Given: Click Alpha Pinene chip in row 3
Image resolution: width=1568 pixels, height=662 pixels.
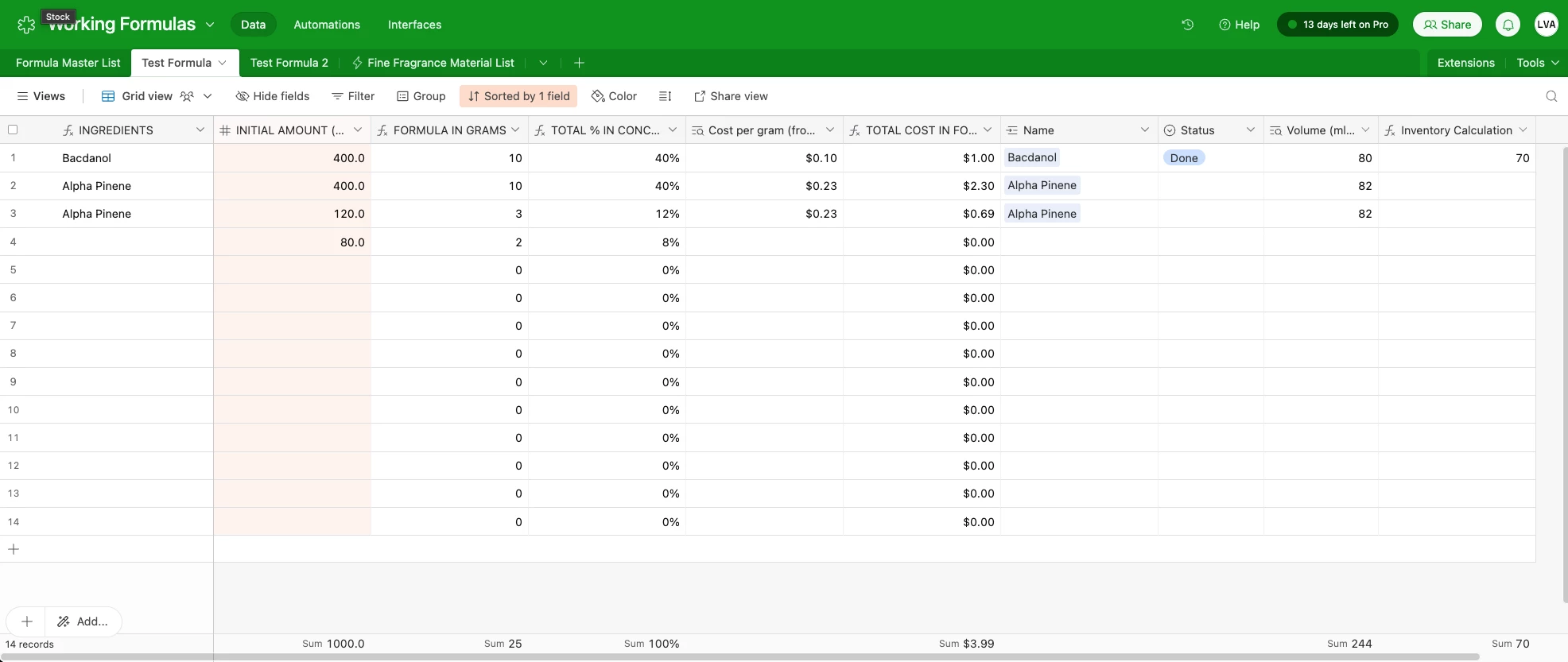Looking at the screenshot, I should click(x=1042, y=214).
